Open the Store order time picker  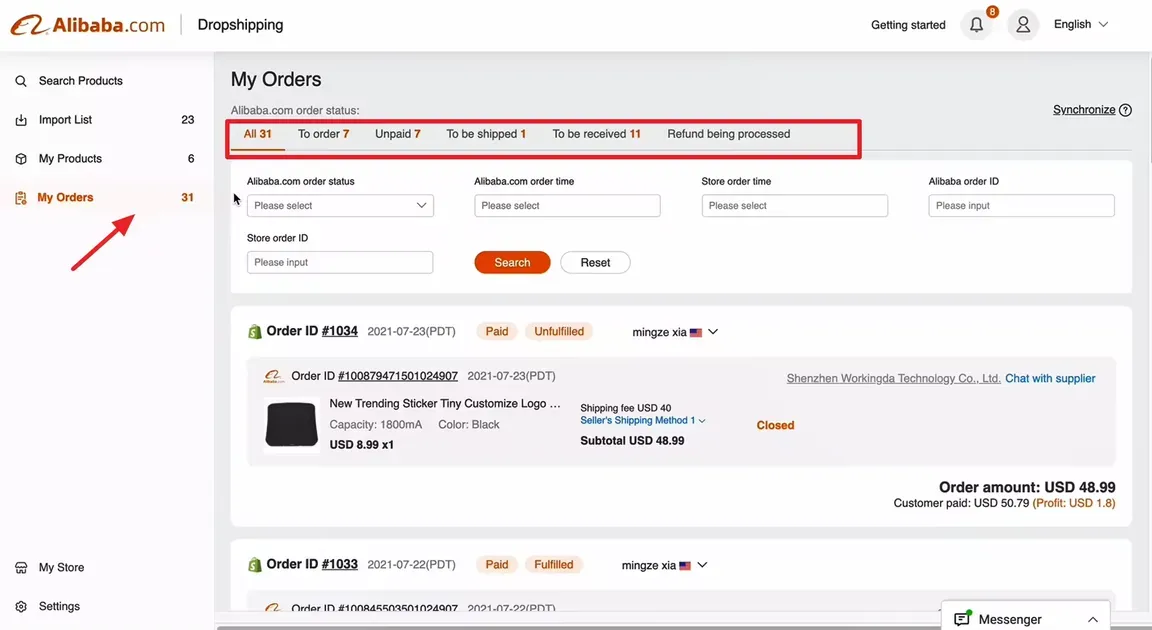click(x=794, y=206)
